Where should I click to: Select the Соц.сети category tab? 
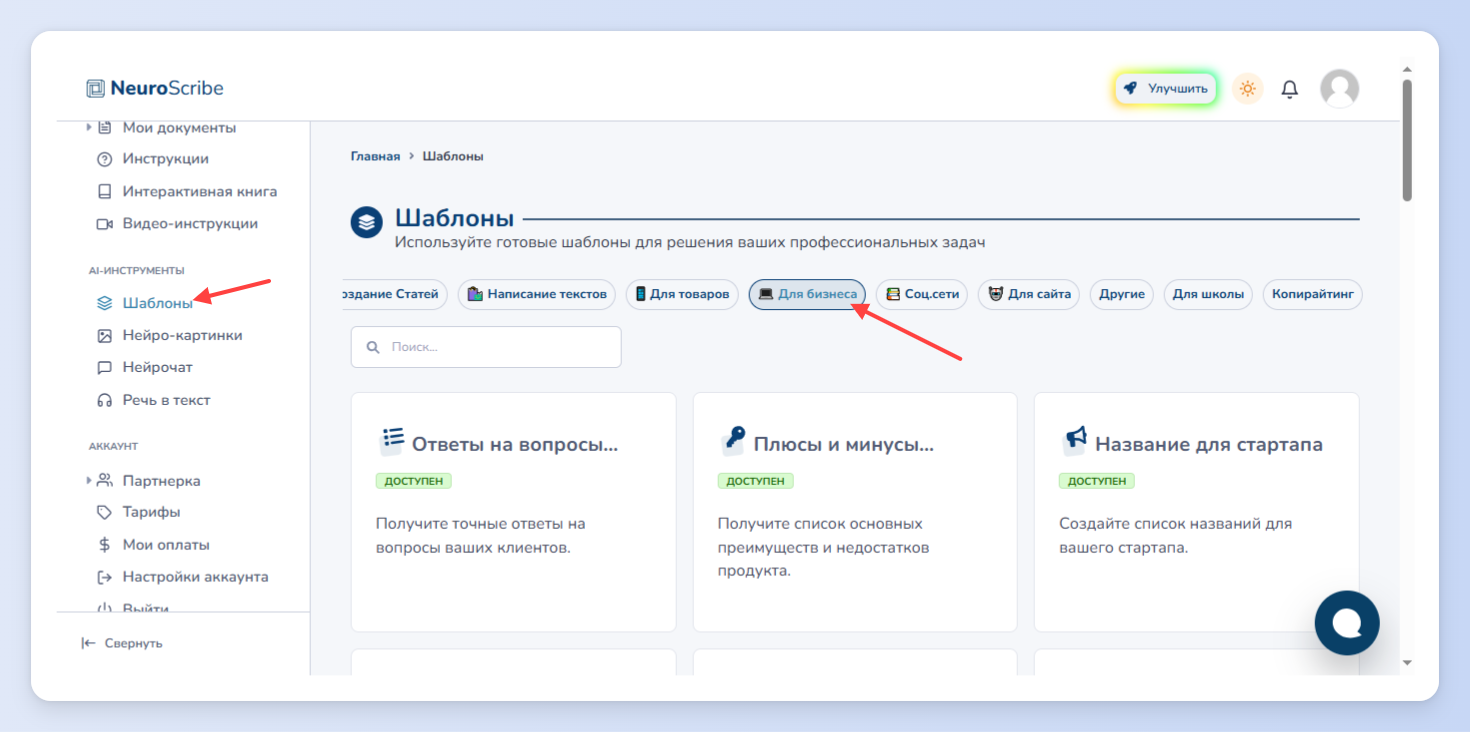[x=922, y=294]
